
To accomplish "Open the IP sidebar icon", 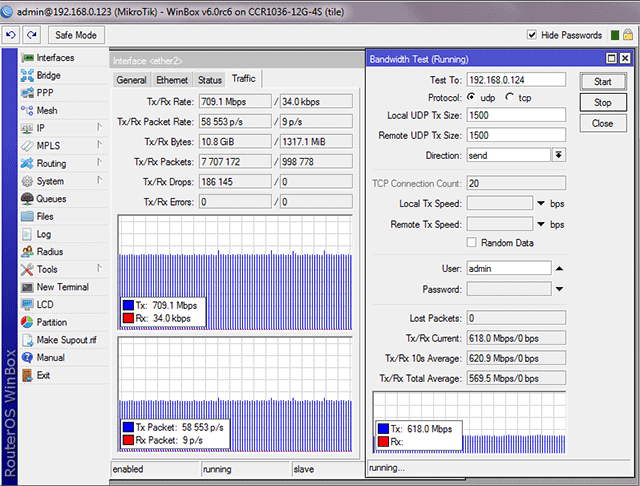I will tap(27, 128).
